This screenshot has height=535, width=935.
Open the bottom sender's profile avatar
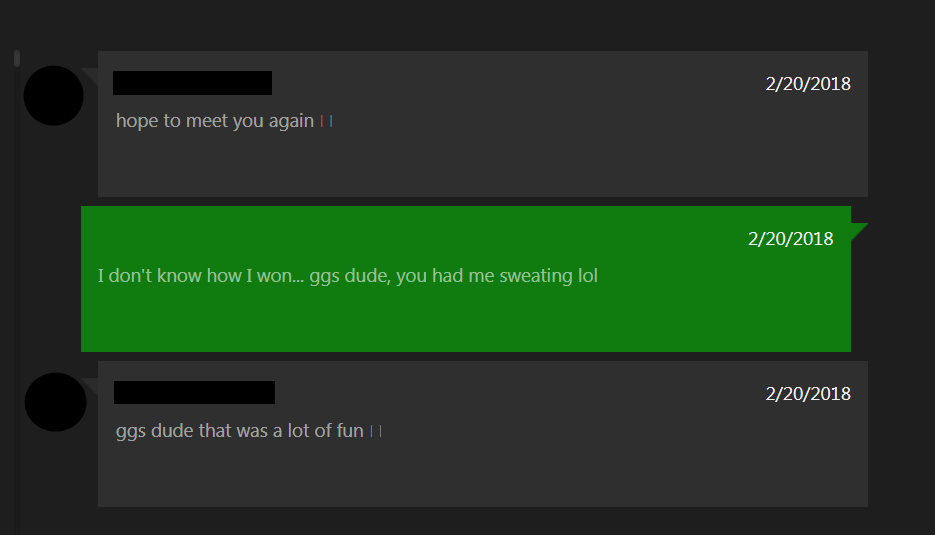tap(55, 402)
